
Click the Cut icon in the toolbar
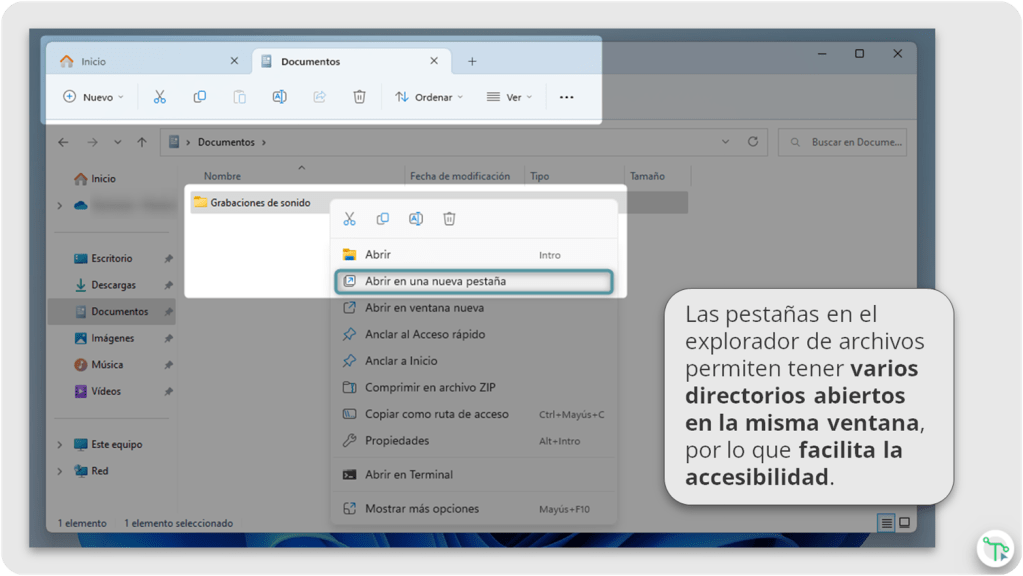coord(159,97)
